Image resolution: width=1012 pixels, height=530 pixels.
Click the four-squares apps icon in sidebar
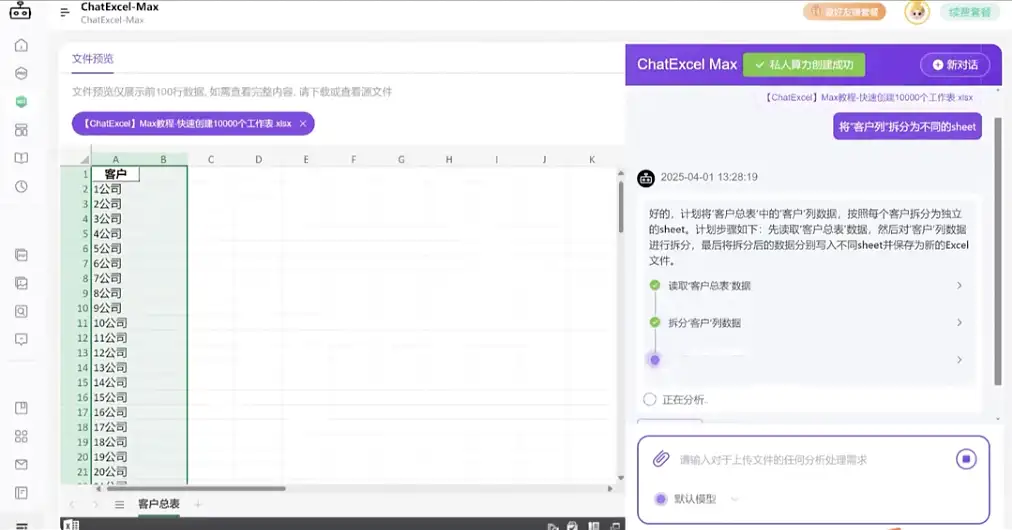(21, 436)
